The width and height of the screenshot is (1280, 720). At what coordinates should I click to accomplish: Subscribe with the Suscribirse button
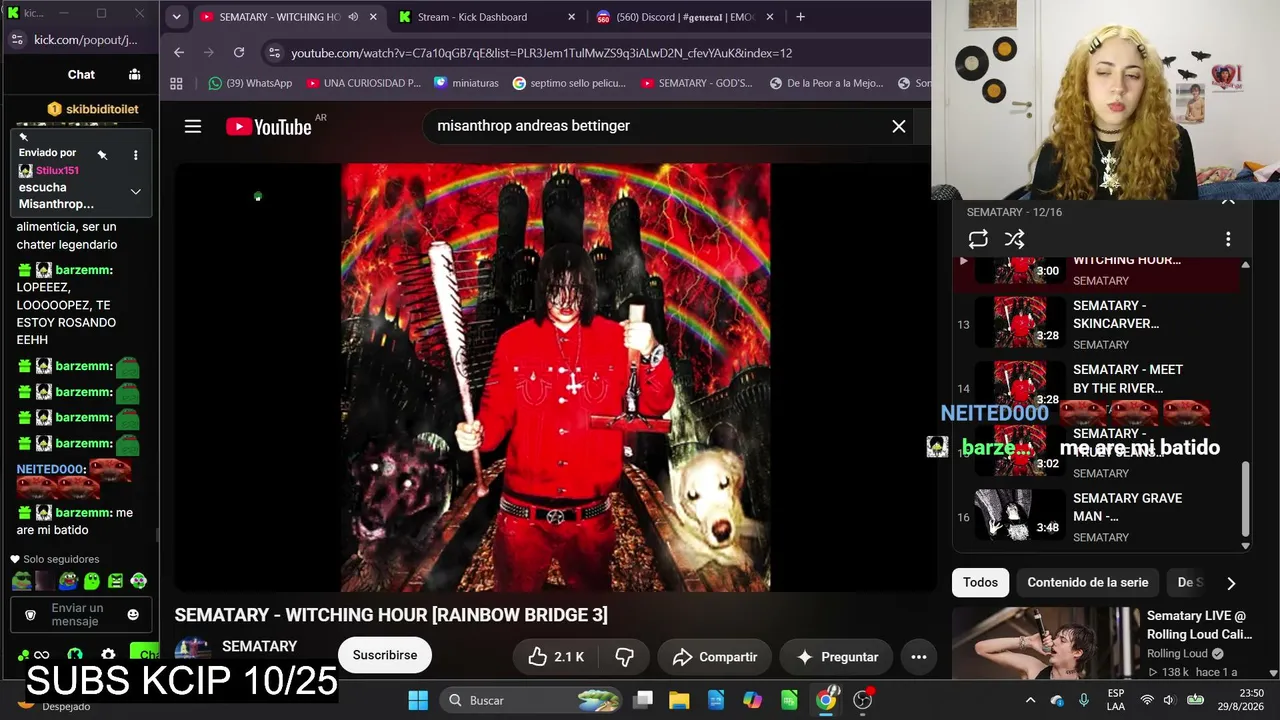coord(385,655)
